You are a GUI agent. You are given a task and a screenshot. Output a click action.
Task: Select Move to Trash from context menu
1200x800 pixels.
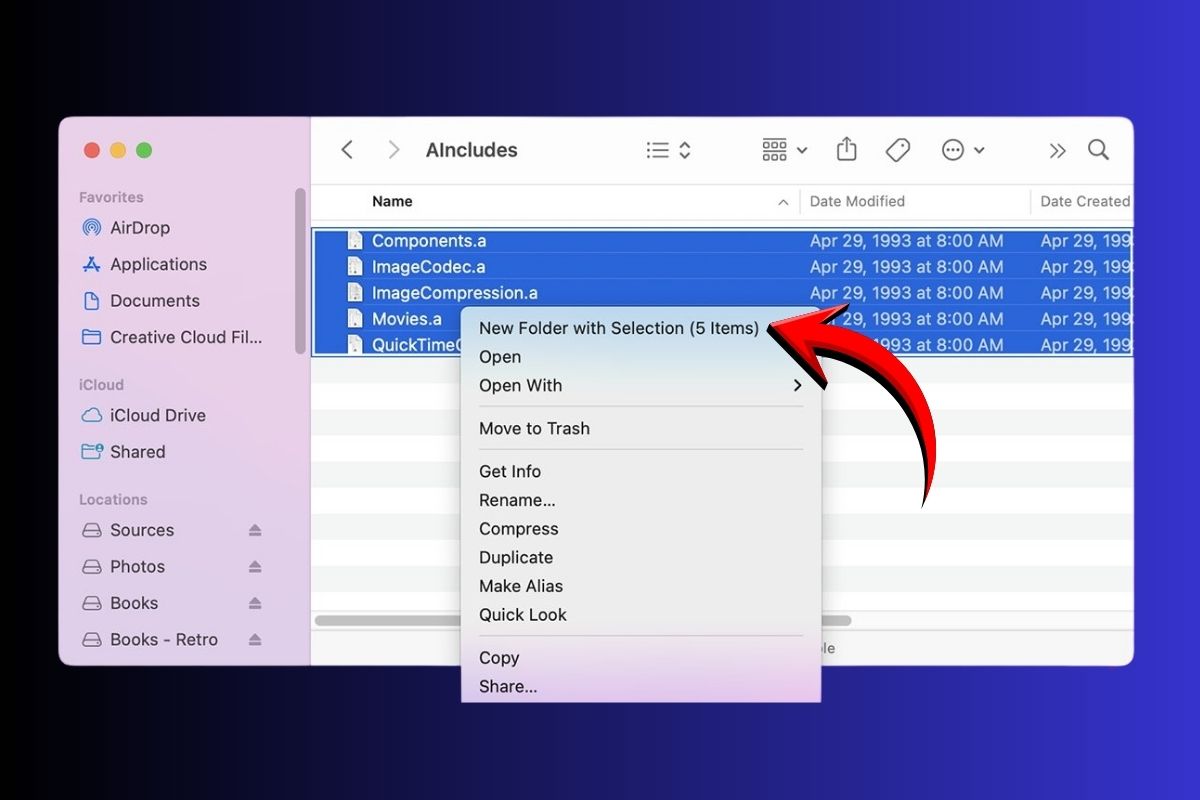[534, 428]
